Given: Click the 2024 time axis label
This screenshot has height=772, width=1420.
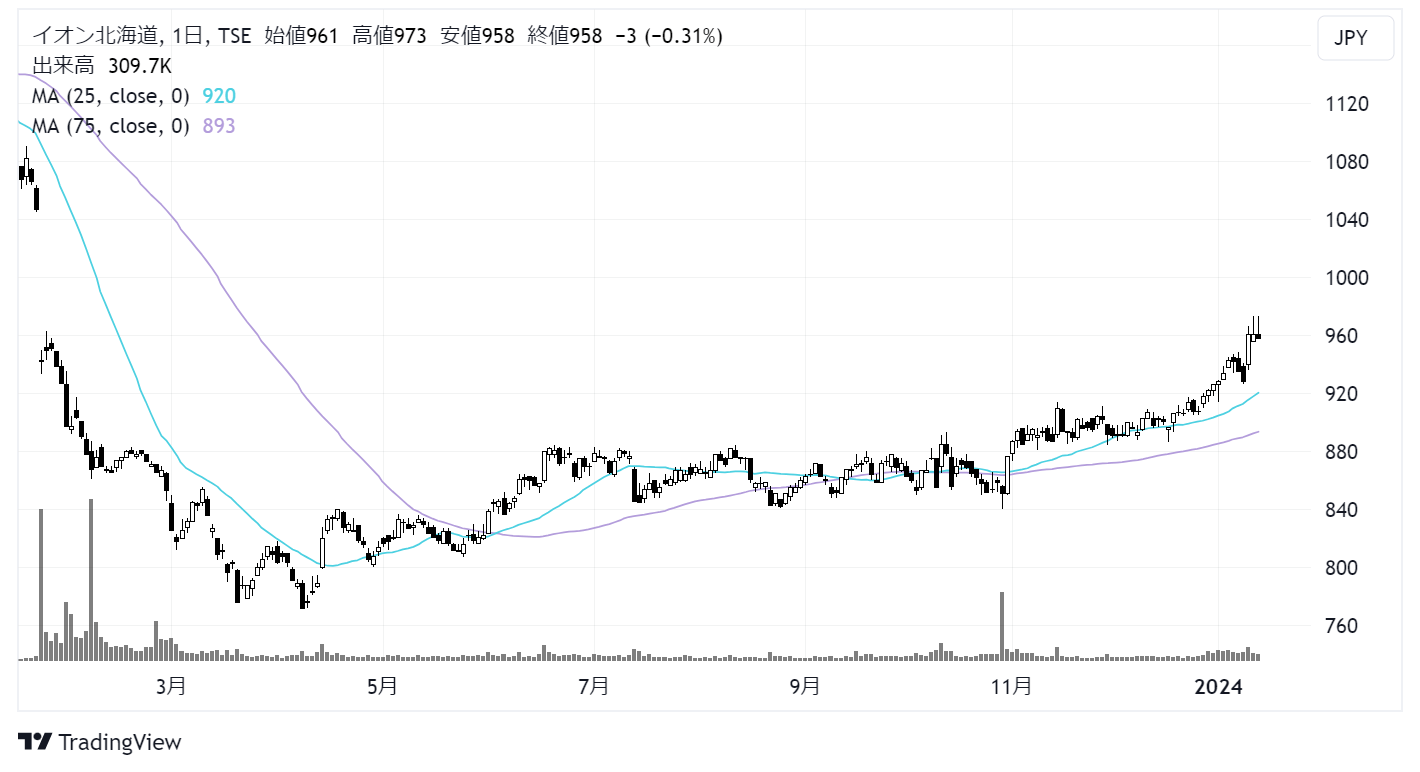Looking at the screenshot, I should pyautogui.click(x=1219, y=687).
